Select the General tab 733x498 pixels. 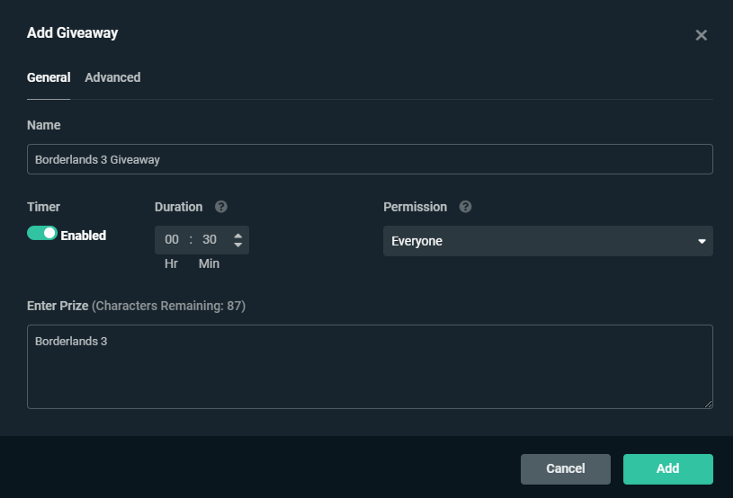(x=48, y=77)
